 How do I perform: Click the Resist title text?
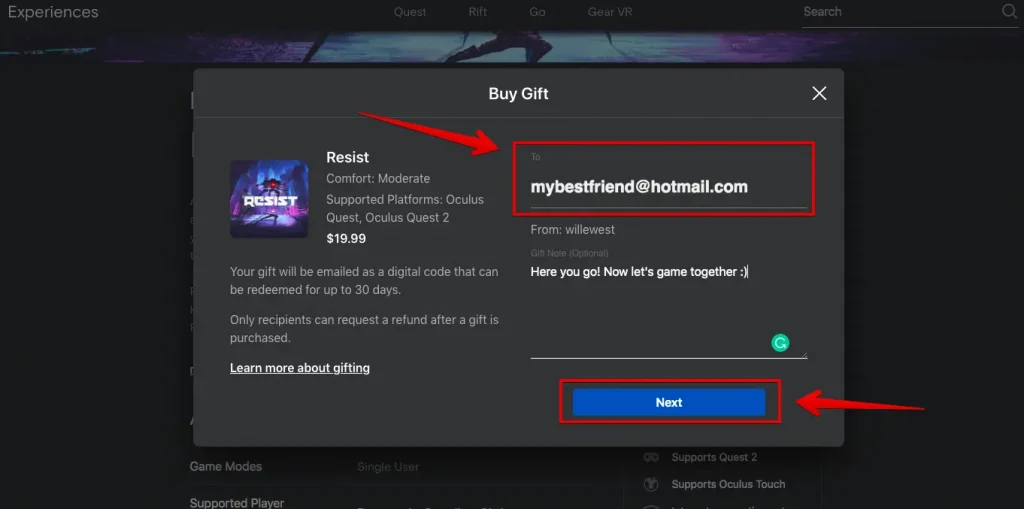347,157
